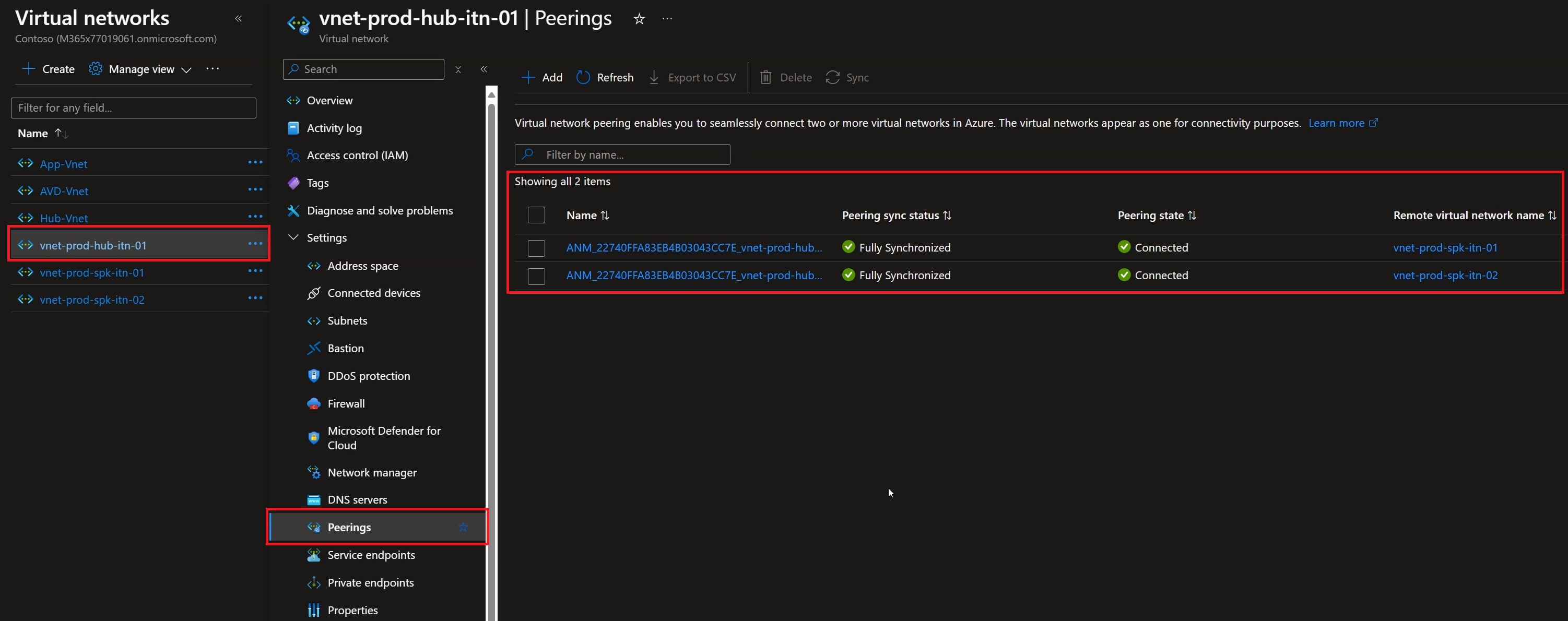Open the Manage view gear icon
The height and width of the screenshot is (621, 1568).
pos(96,69)
